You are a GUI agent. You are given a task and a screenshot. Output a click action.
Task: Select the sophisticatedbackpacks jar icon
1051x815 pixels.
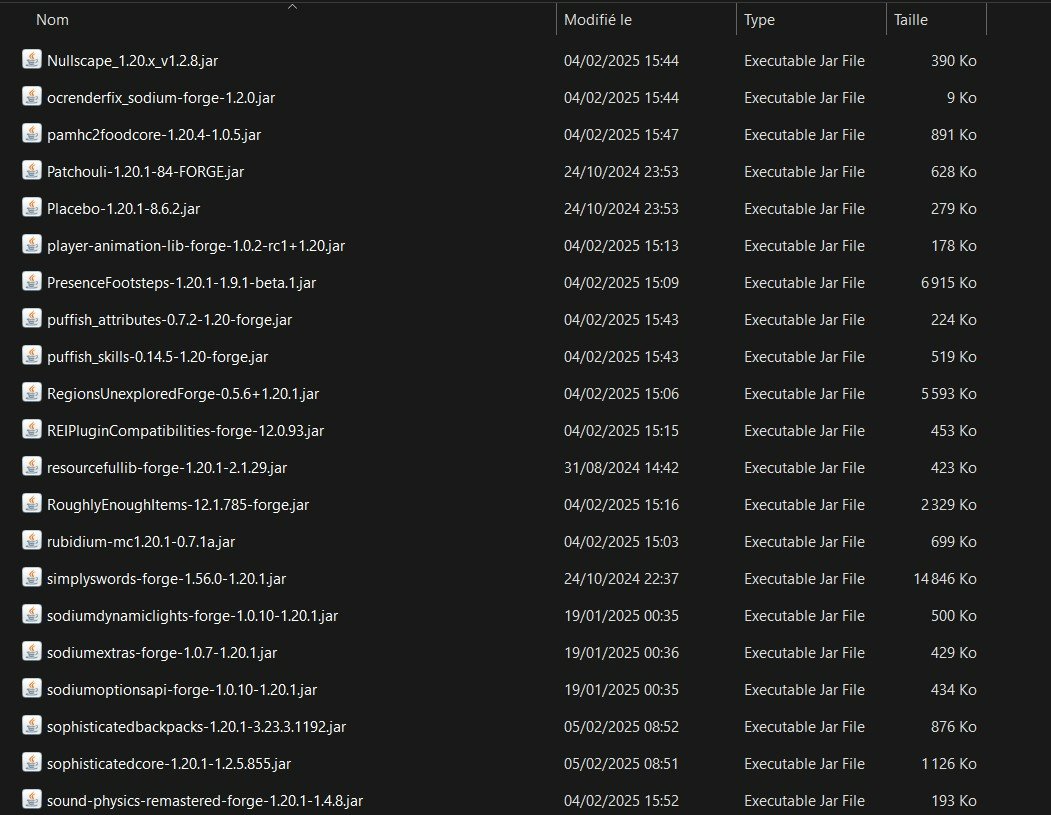tap(32, 725)
